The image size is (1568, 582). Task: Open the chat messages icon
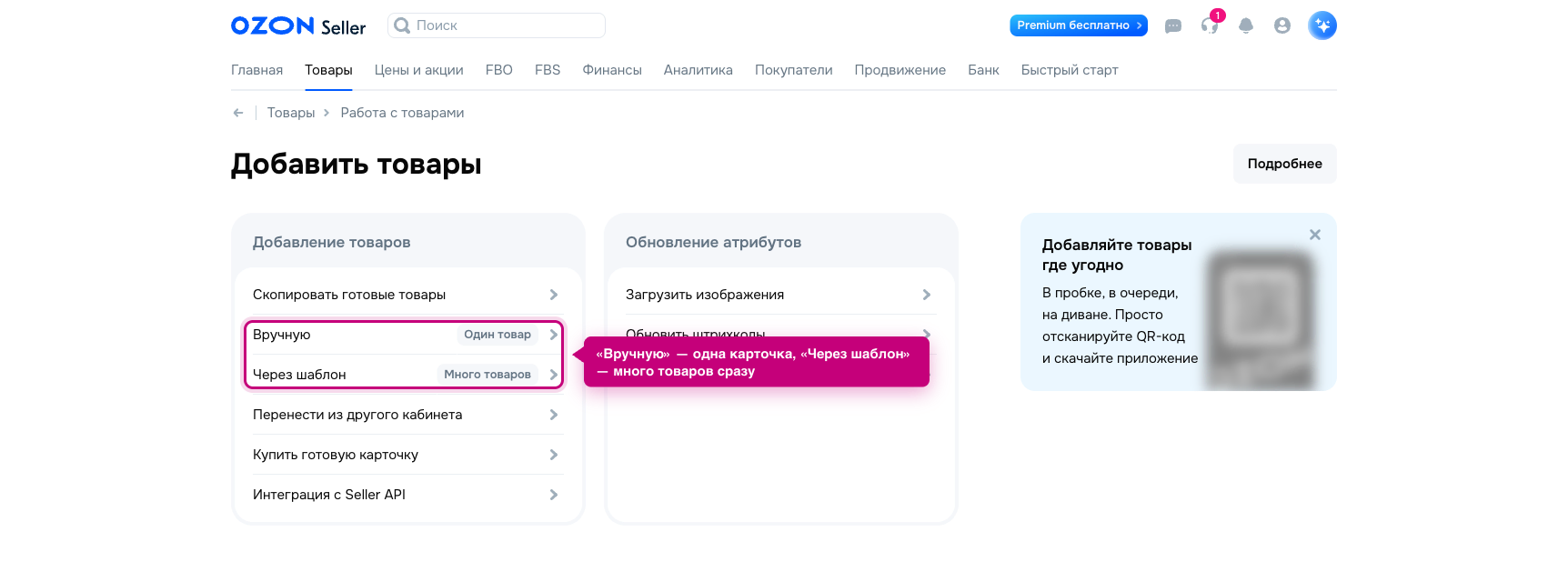click(x=1173, y=25)
